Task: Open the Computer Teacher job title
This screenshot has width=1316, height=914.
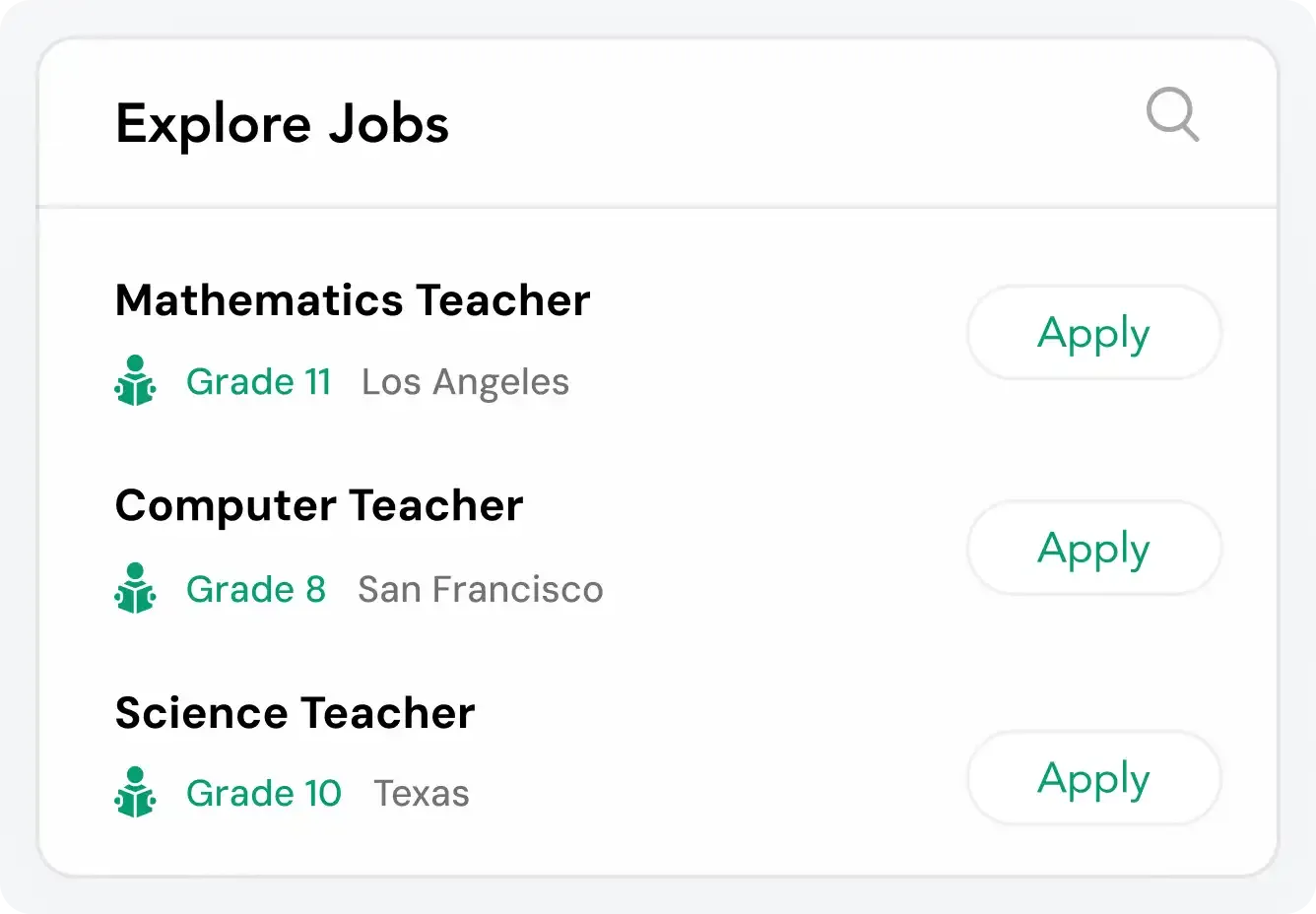Action: coord(319,505)
